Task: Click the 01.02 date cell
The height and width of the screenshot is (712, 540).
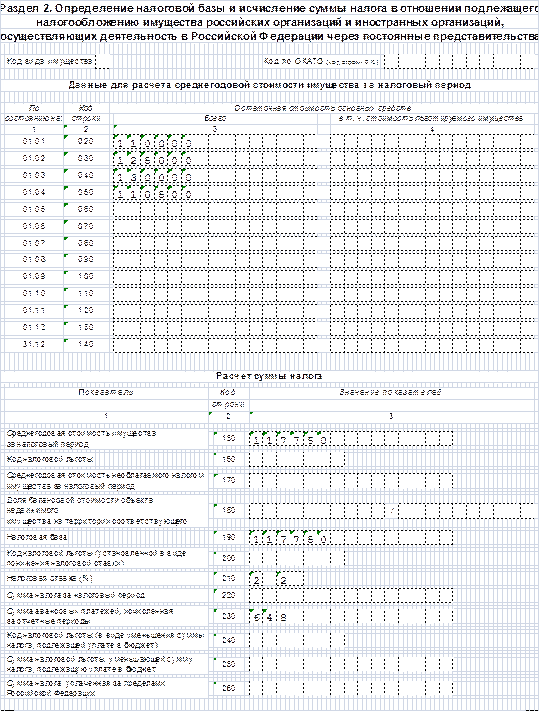Action: pyautogui.click(x=34, y=158)
